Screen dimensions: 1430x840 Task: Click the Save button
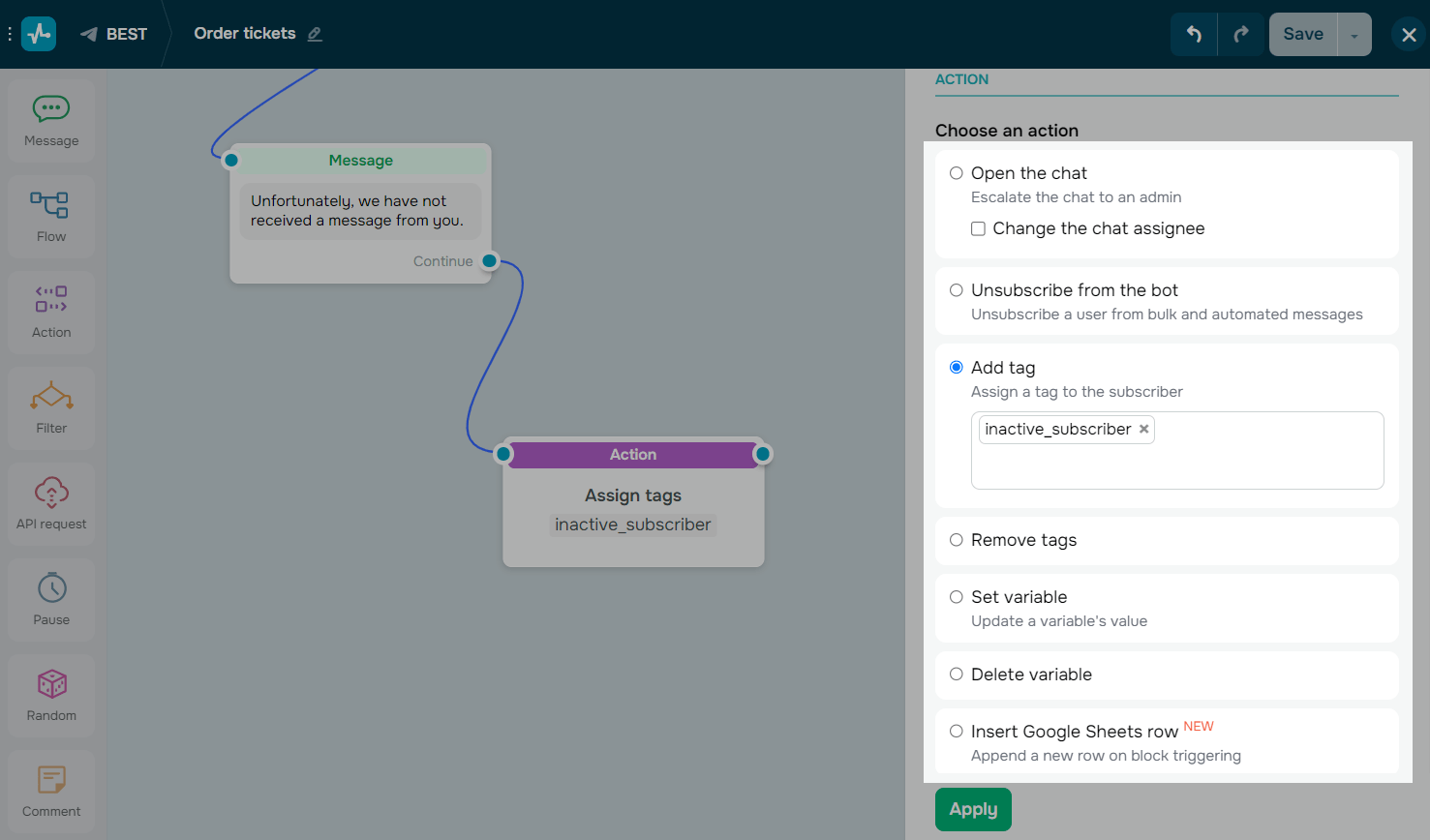pos(1302,34)
